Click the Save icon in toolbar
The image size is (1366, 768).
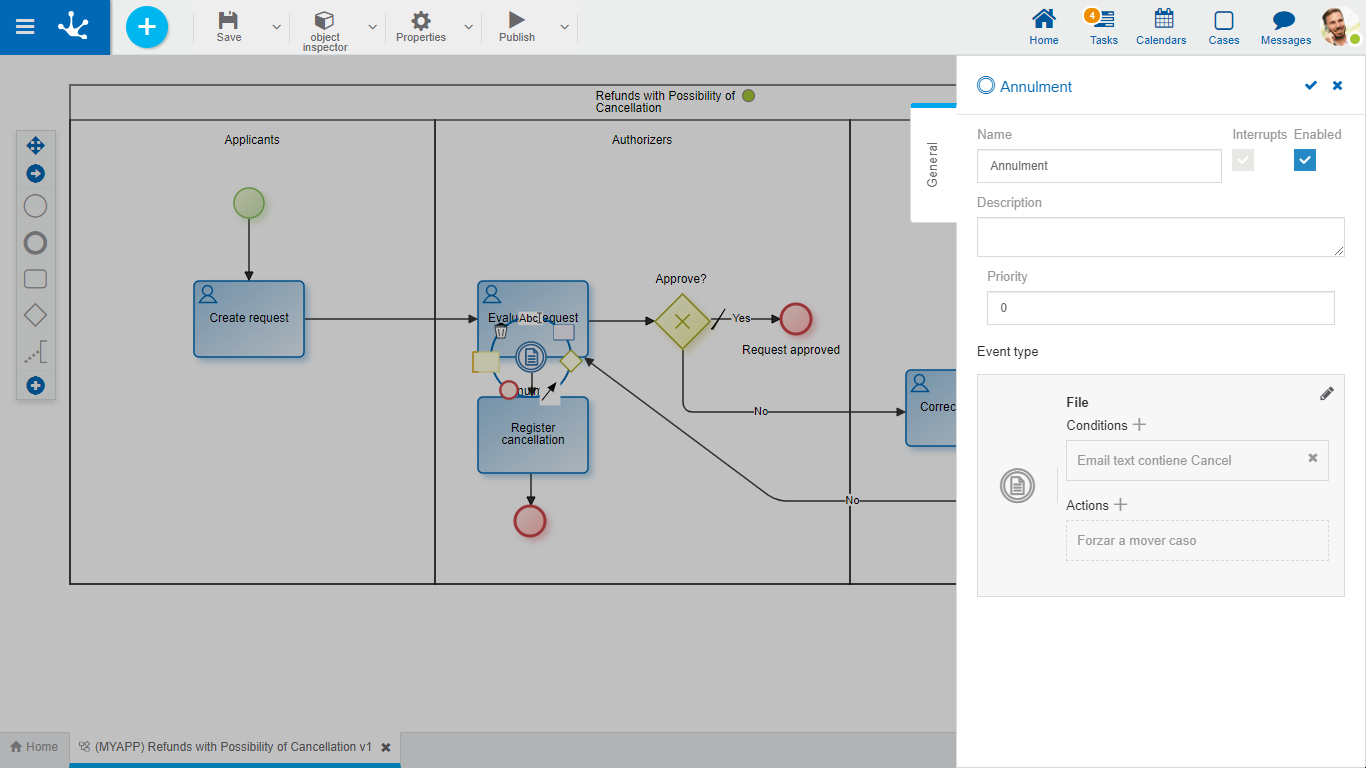[229, 21]
